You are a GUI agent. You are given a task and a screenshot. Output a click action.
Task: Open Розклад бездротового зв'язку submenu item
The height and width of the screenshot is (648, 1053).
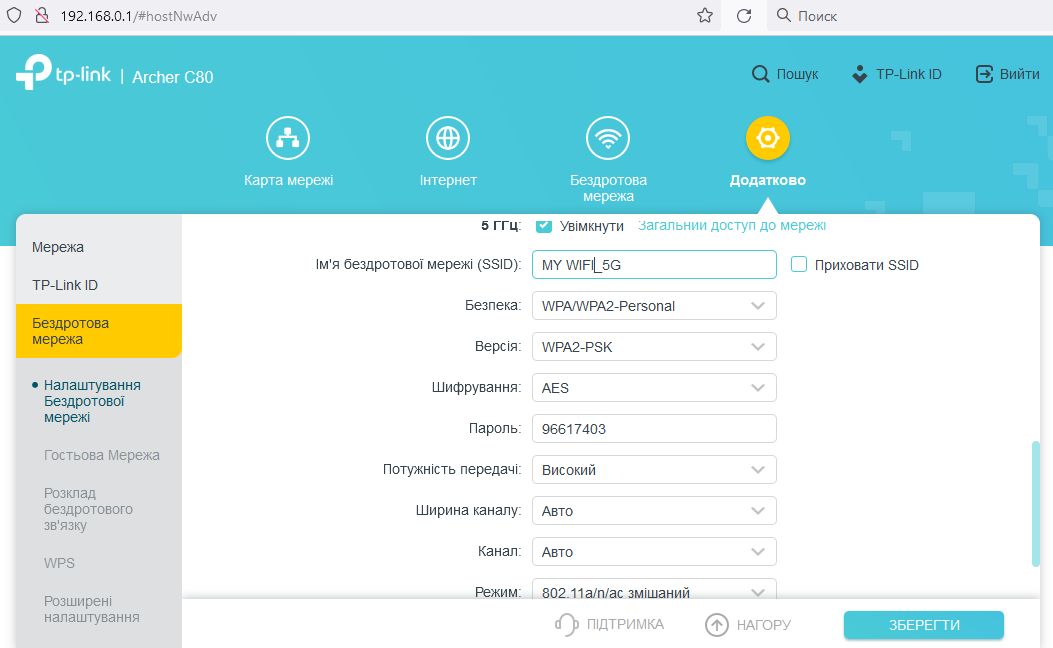pyautogui.click(x=88, y=509)
